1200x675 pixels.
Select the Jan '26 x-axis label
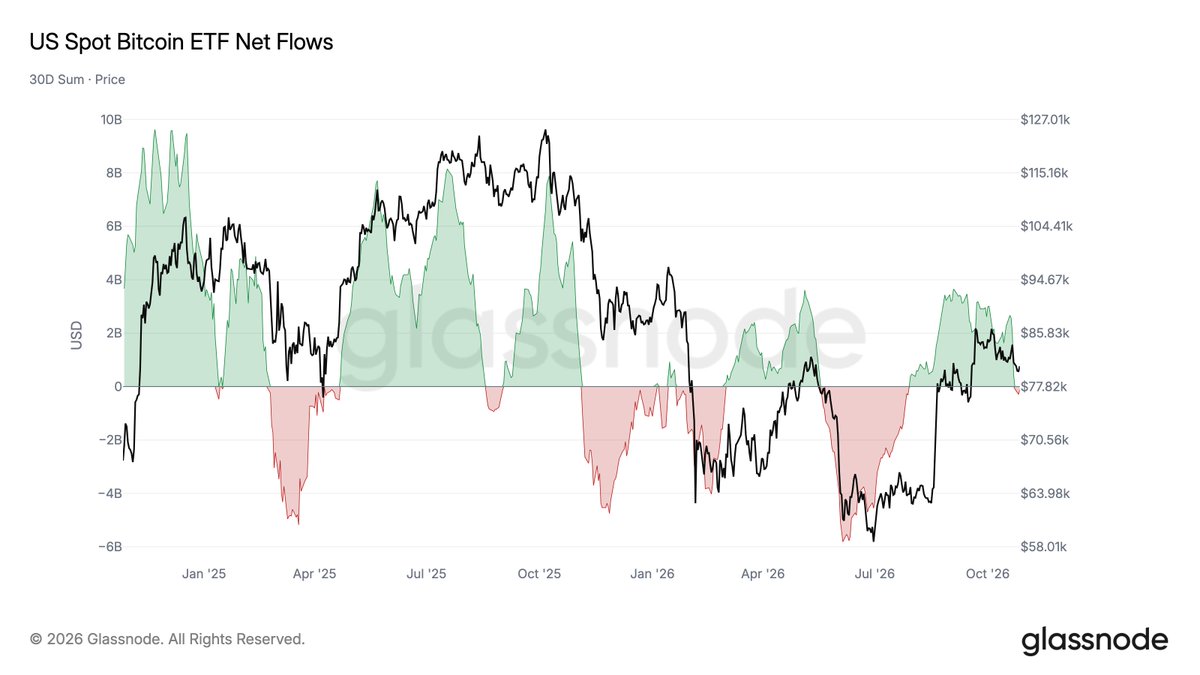[652, 574]
